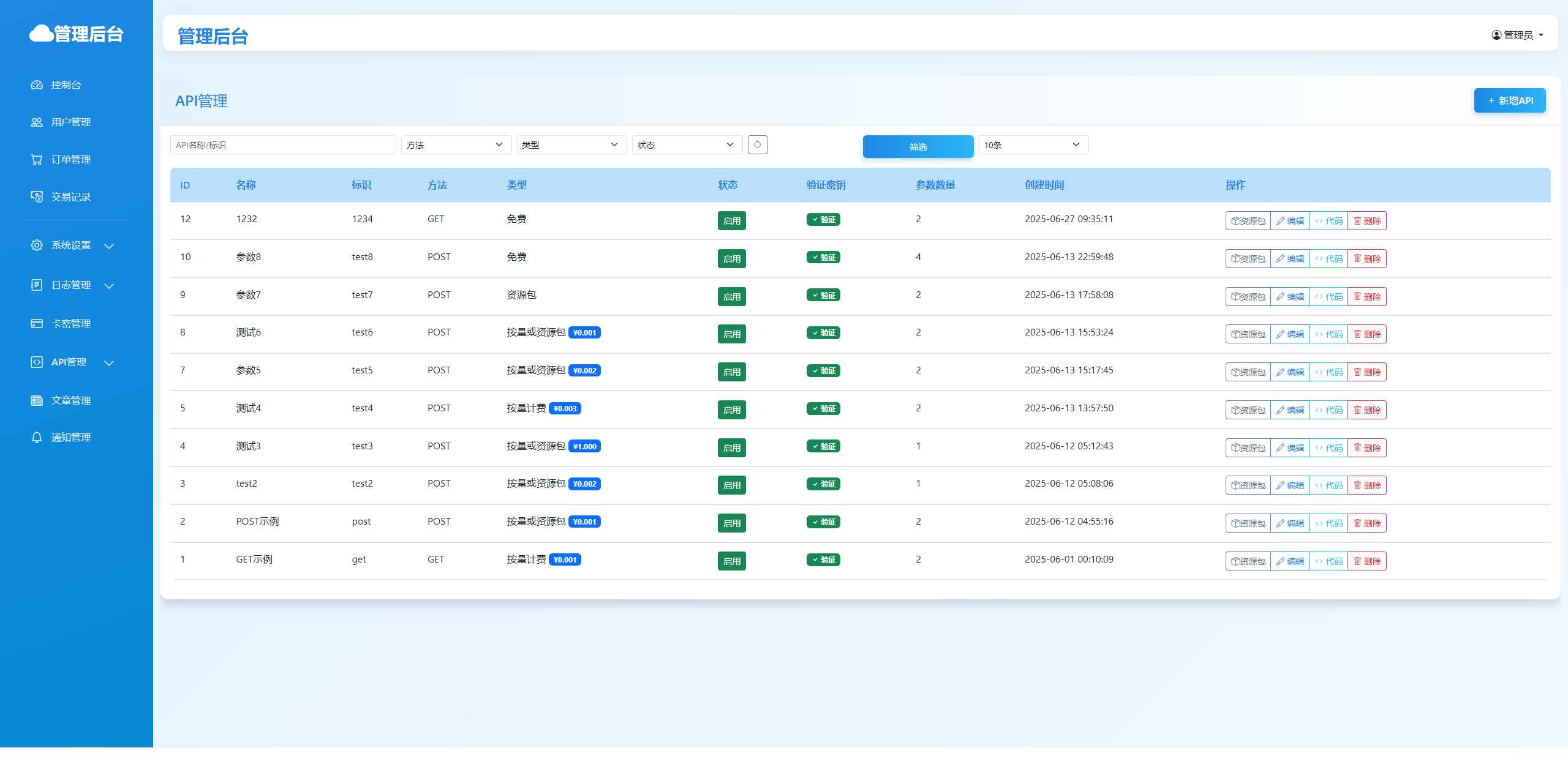This screenshot has height=778, width=1568.
Task: Click the 验证 badge on GET示例 row
Action: (x=823, y=559)
